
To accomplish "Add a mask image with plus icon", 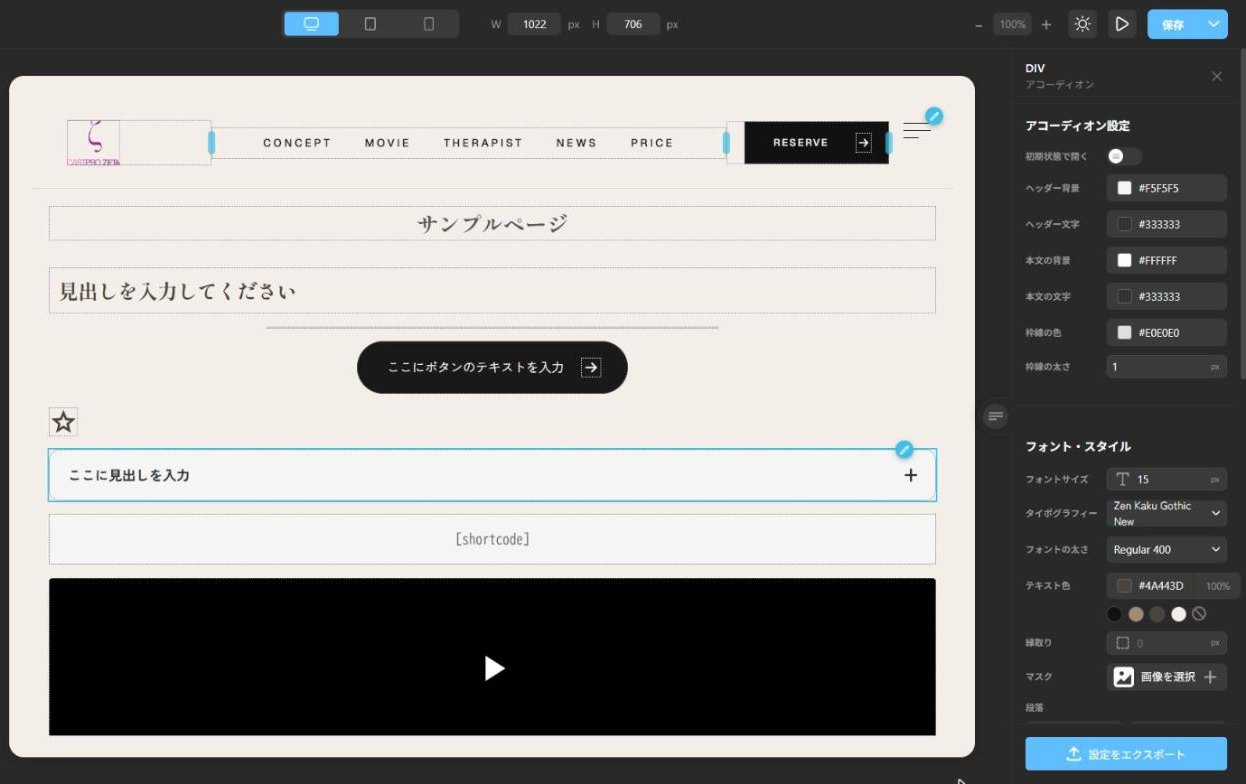I will pos(1210,677).
